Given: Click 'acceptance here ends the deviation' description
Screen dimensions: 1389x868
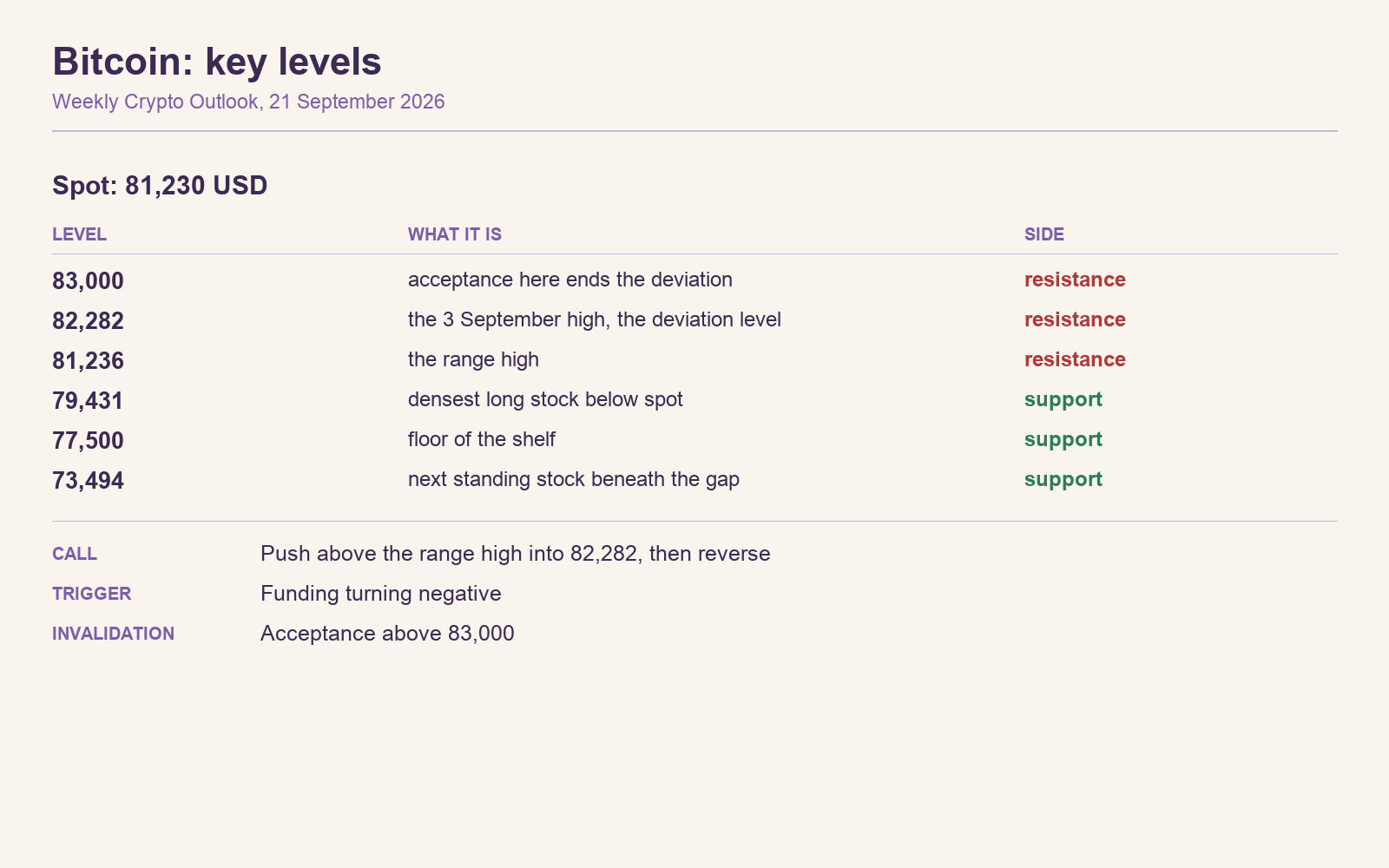Looking at the screenshot, I should tap(570, 279).
